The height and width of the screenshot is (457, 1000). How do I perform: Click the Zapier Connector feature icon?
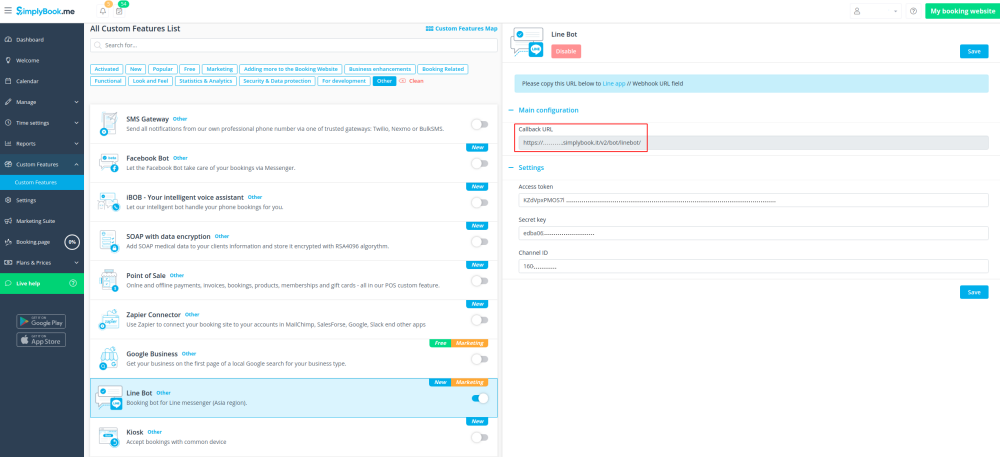[109, 320]
